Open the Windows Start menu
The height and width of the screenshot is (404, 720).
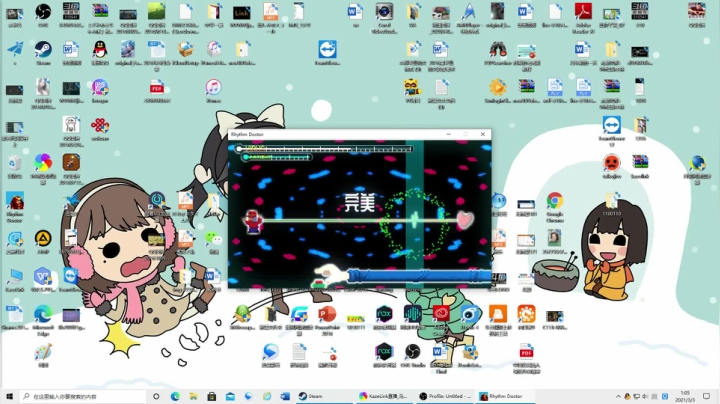click(9, 396)
